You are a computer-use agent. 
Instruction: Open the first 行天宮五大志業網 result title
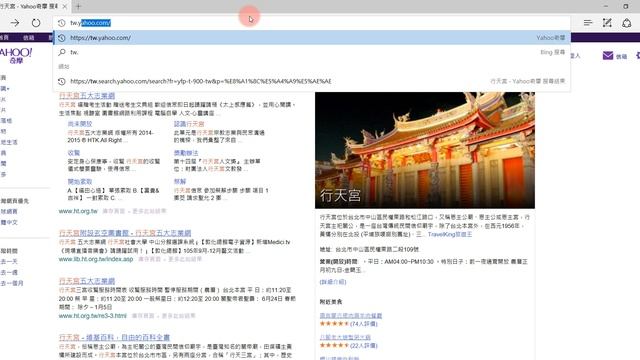87,96
